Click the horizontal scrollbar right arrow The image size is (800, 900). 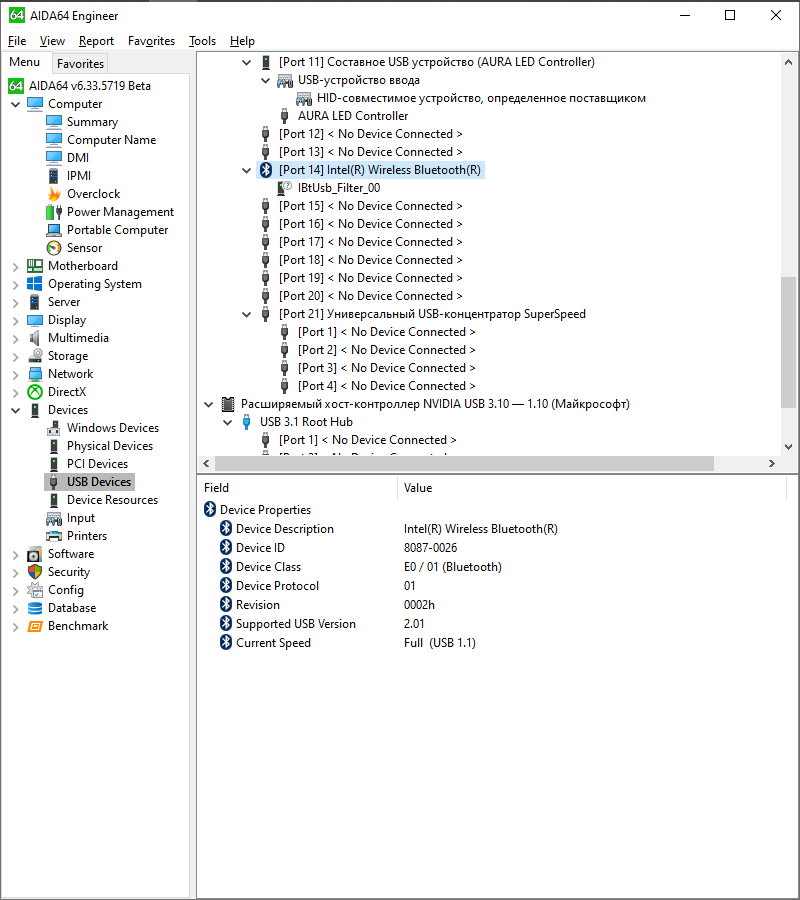coord(772,463)
